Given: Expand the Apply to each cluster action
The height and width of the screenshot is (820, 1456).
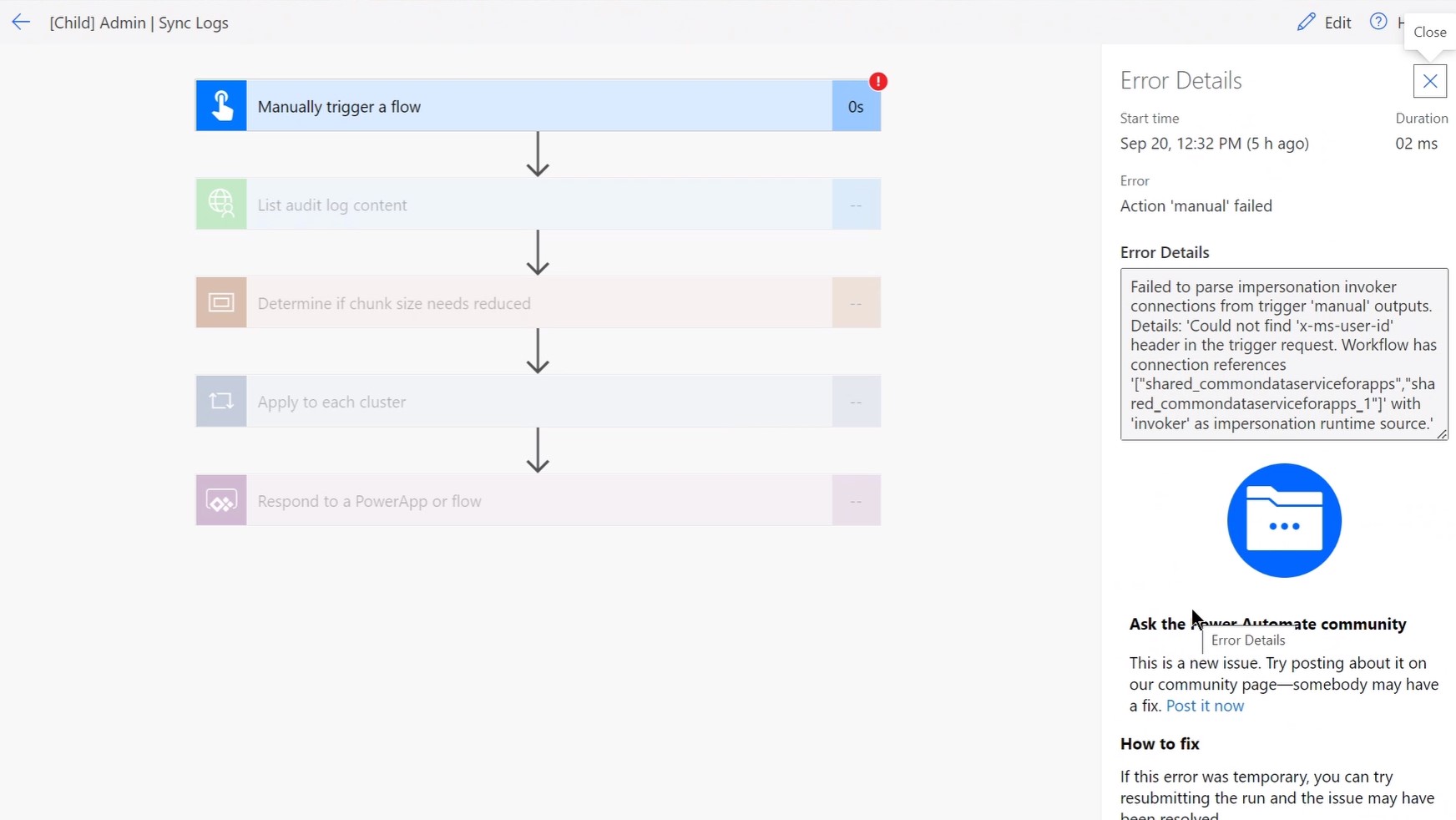Looking at the screenshot, I should point(538,401).
